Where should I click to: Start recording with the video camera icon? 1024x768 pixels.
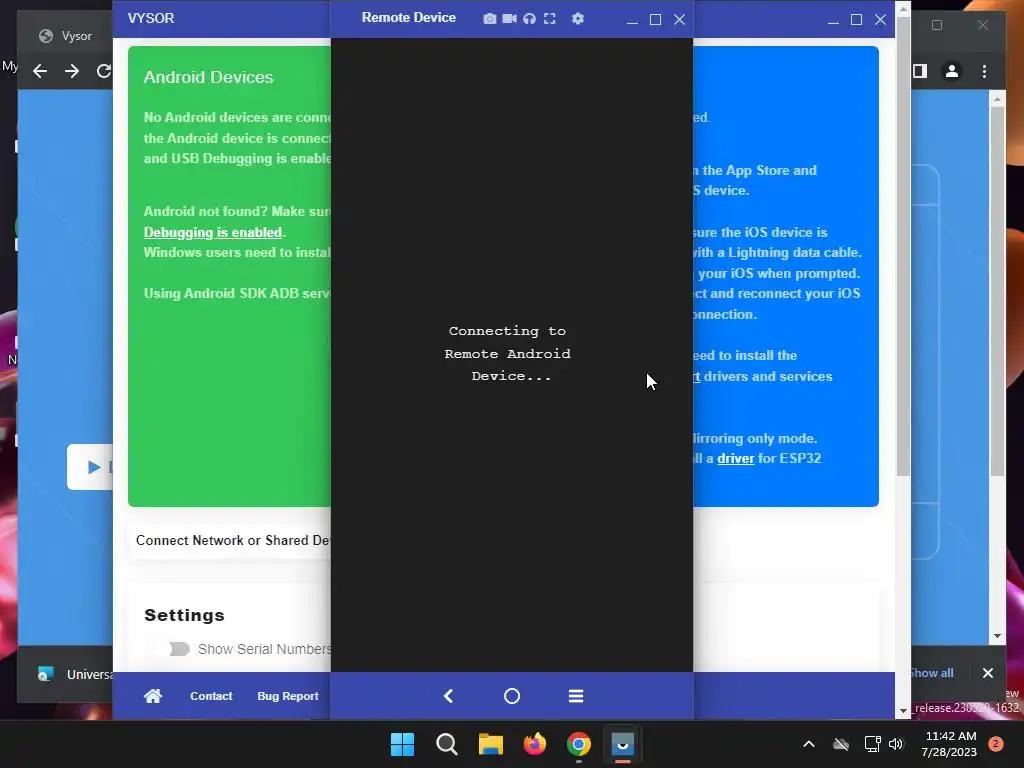click(509, 19)
